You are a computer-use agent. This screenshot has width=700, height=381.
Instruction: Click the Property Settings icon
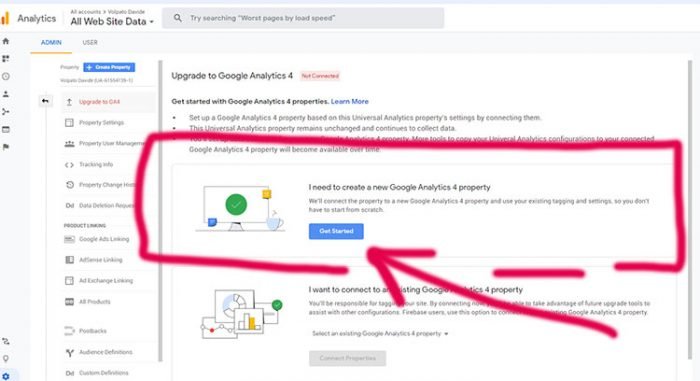pos(69,122)
